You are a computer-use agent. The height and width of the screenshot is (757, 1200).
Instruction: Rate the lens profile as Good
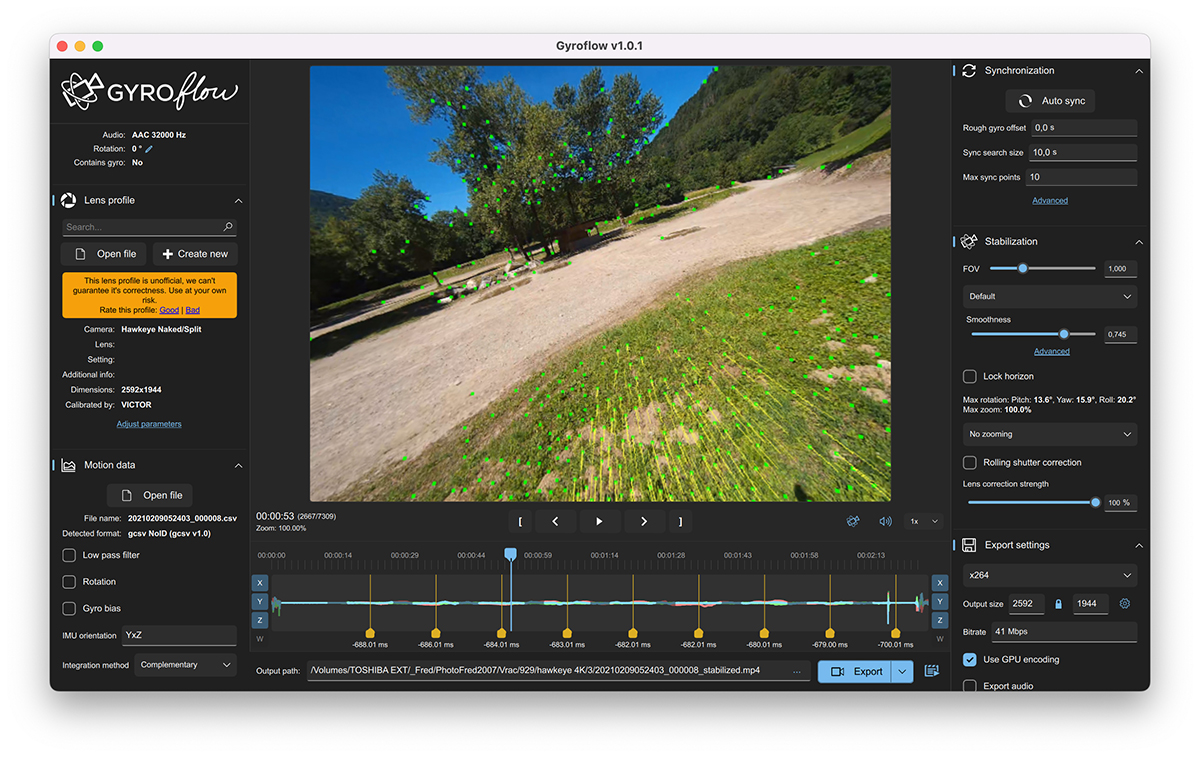(169, 310)
